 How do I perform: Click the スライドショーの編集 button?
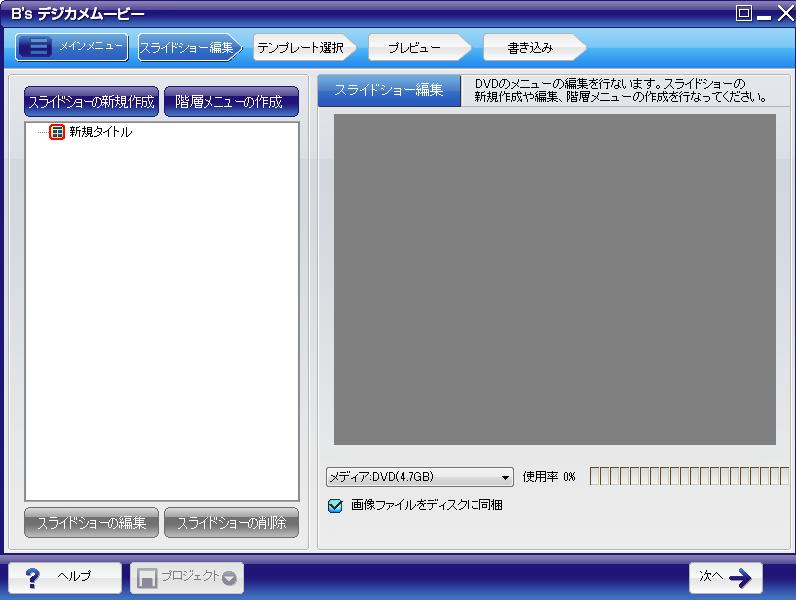tap(91, 522)
